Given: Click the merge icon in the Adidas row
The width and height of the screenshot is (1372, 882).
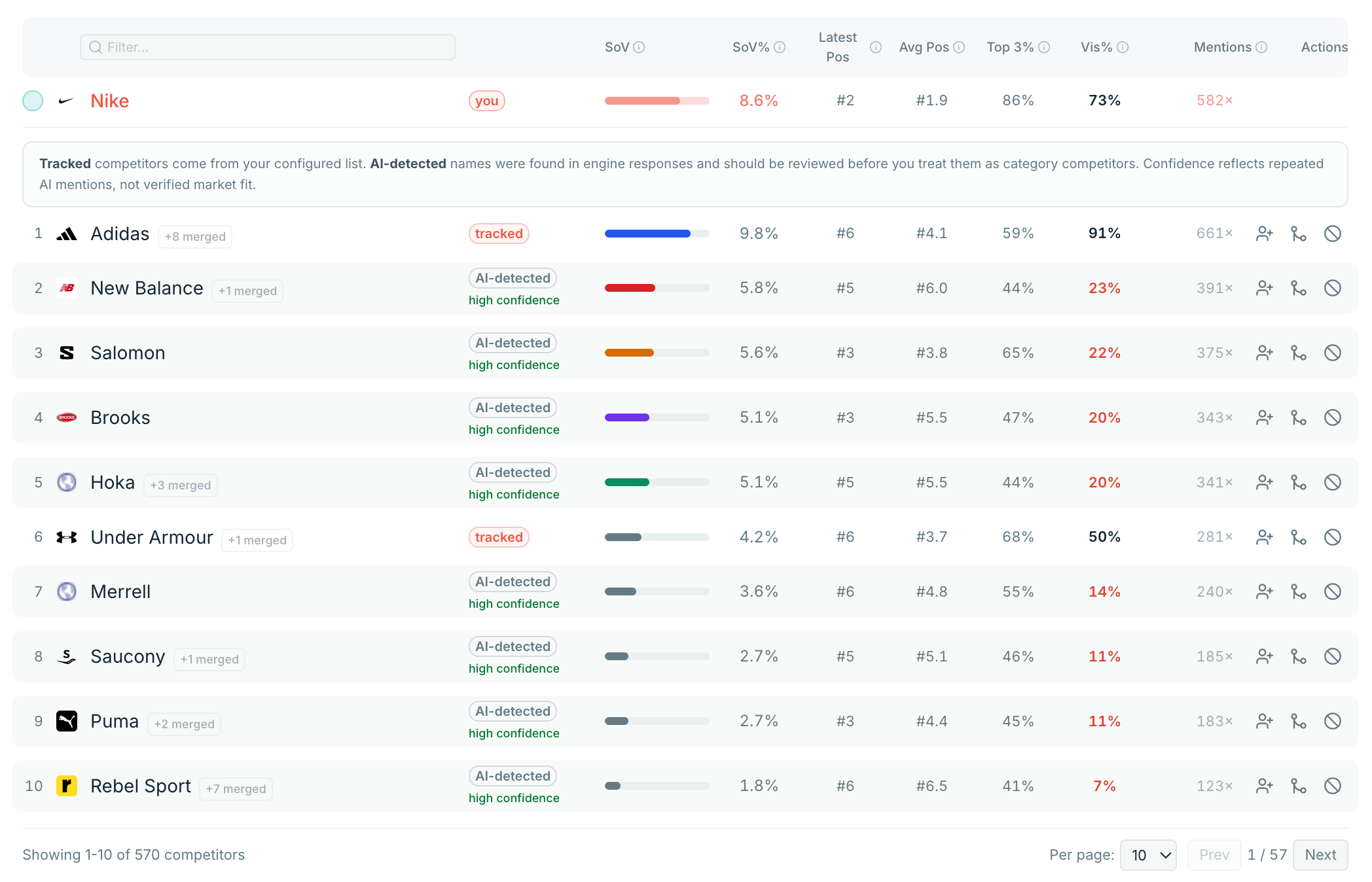Looking at the screenshot, I should click(x=1299, y=234).
